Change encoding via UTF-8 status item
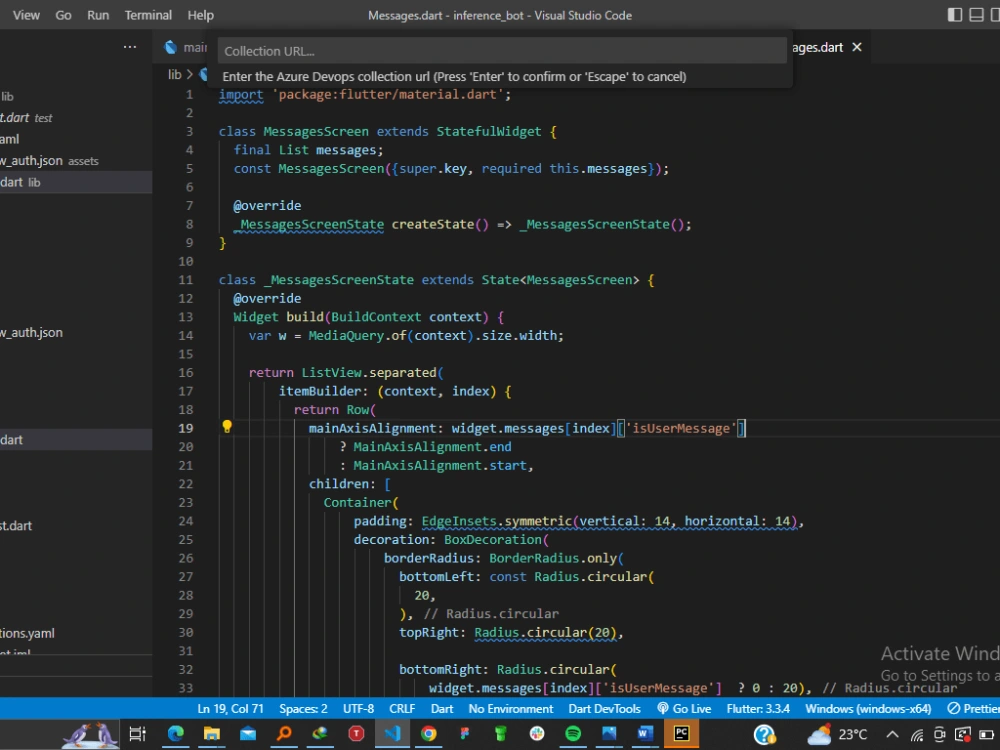 pyautogui.click(x=358, y=709)
